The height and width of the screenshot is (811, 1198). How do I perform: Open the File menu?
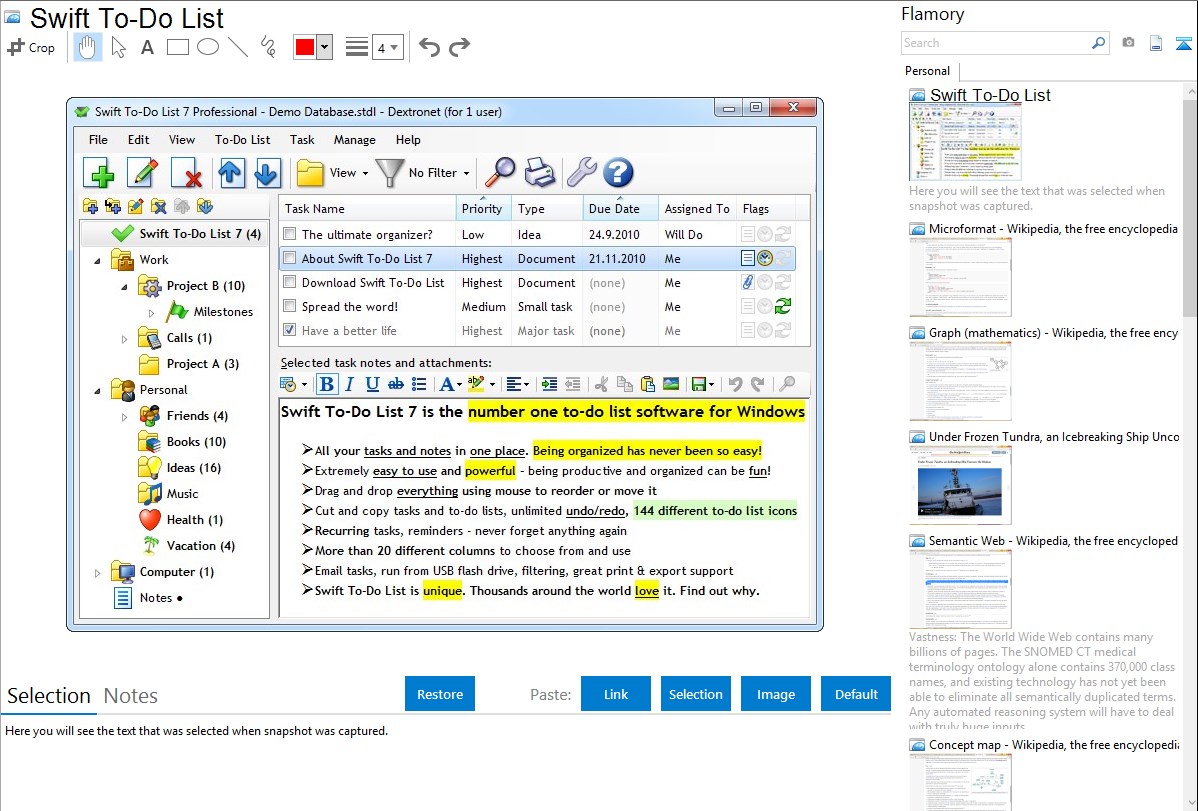[x=98, y=140]
